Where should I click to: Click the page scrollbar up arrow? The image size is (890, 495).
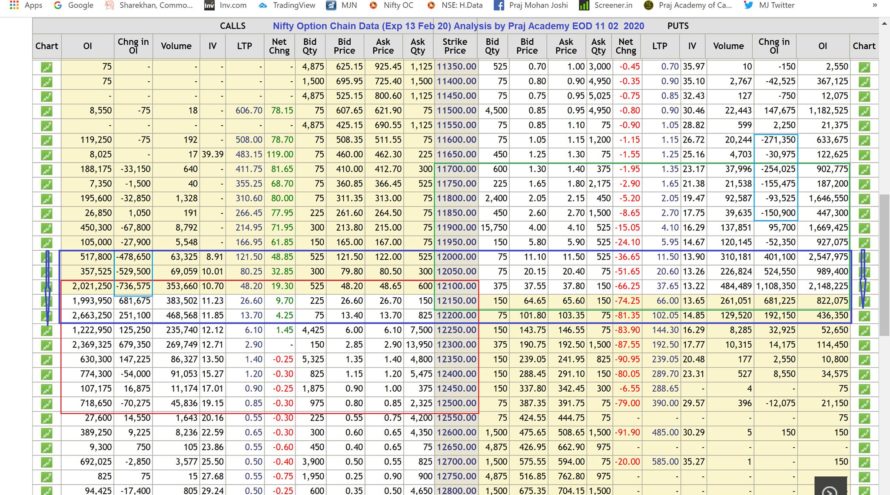click(884, 24)
